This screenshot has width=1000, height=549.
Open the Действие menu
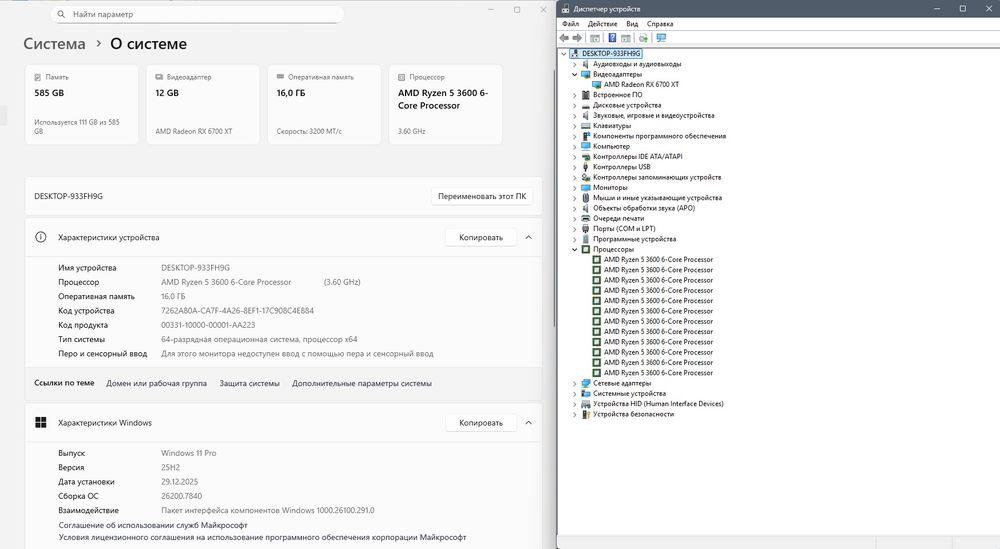602,24
